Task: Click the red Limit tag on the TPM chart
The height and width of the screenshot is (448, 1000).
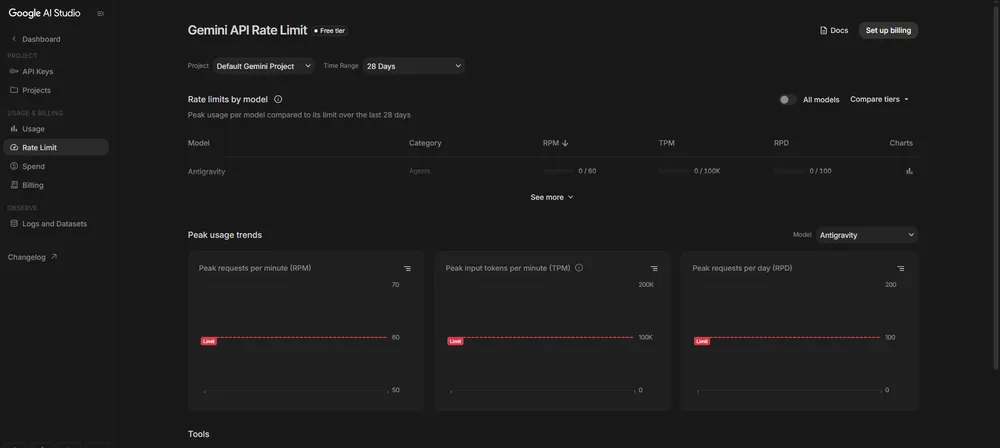Action: [x=455, y=341]
